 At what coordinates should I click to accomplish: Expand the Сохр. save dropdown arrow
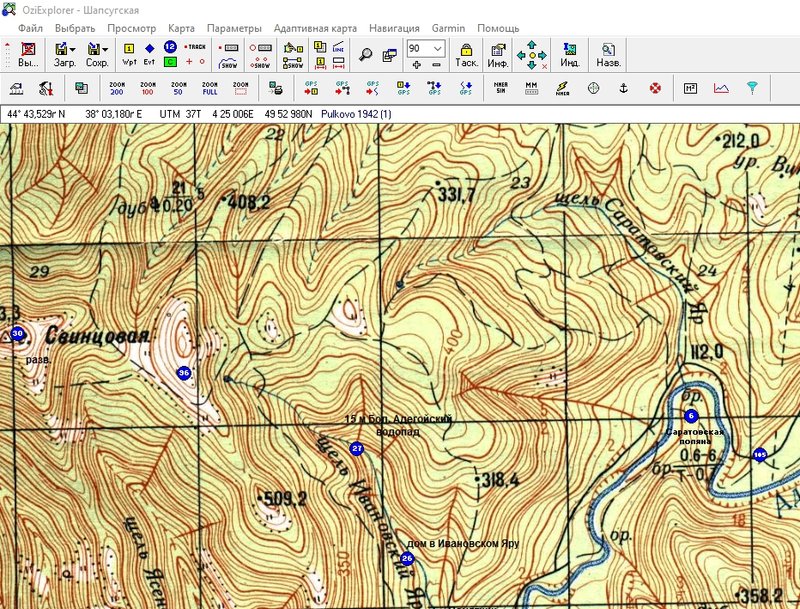pos(105,49)
